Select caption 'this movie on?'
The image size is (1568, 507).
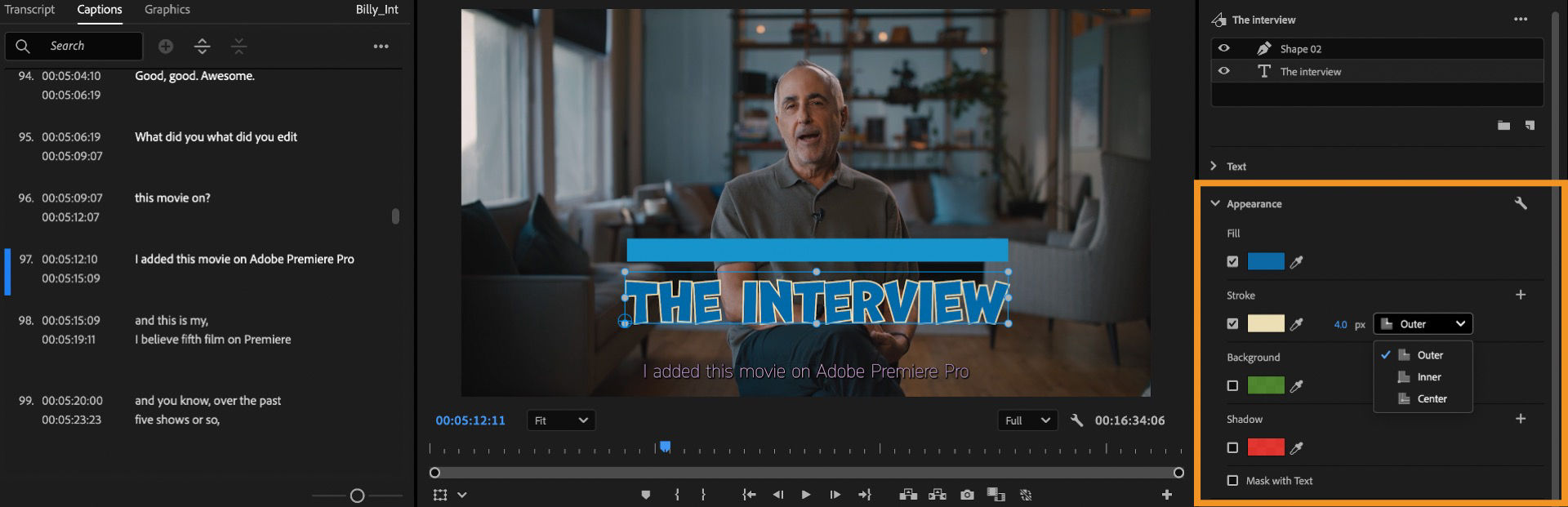point(172,198)
